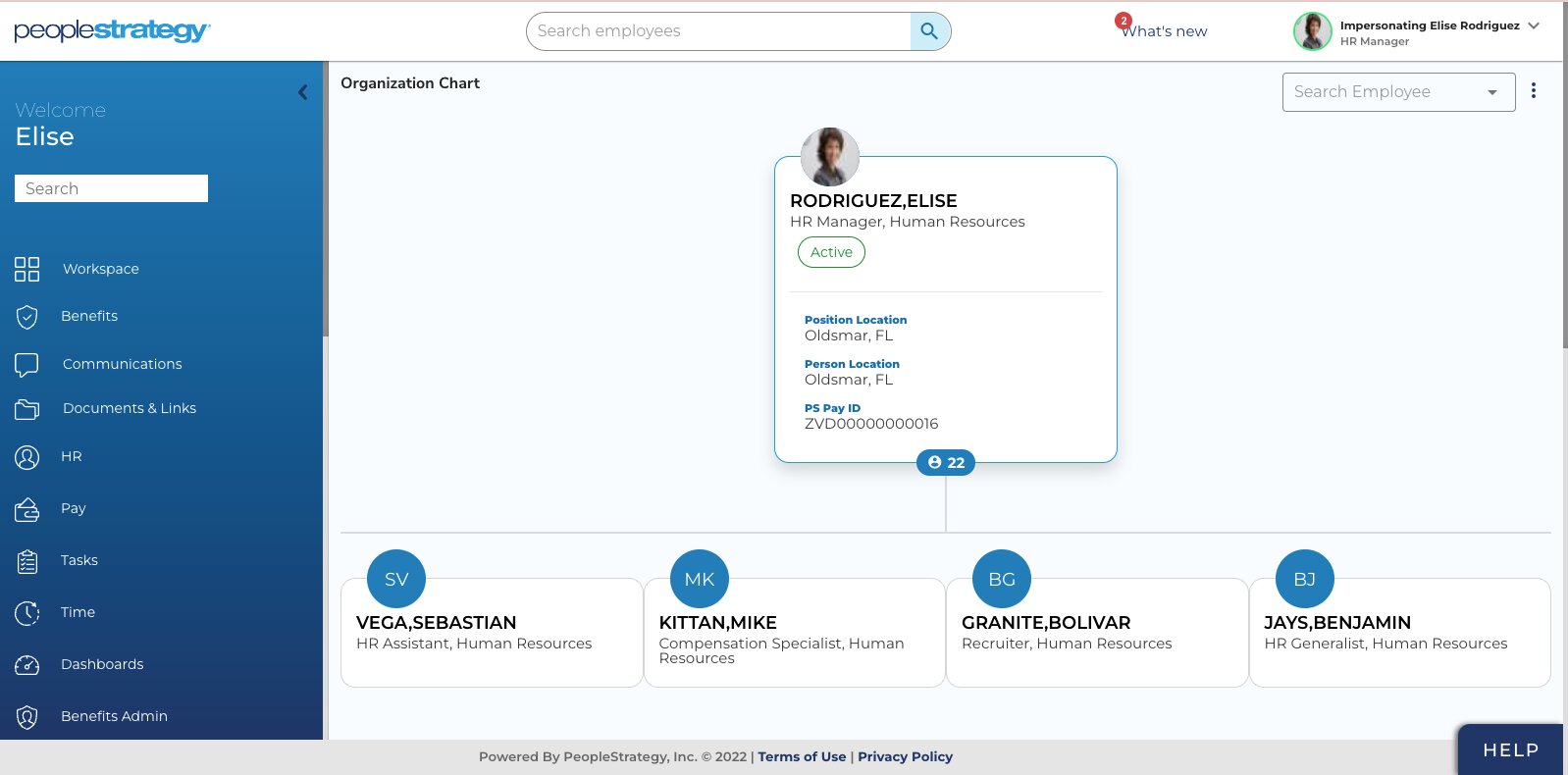Open the Workspace grid icon
Image resolution: width=1568 pixels, height=775 pixels.
pos(27,269)
